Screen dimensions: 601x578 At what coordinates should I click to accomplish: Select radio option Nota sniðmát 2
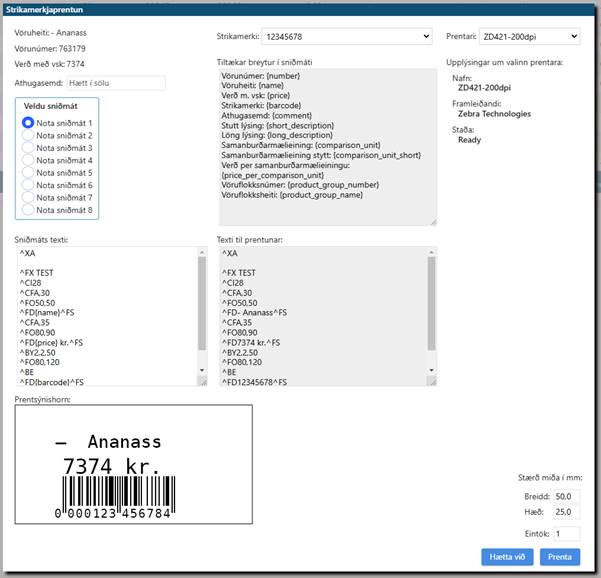28,136
